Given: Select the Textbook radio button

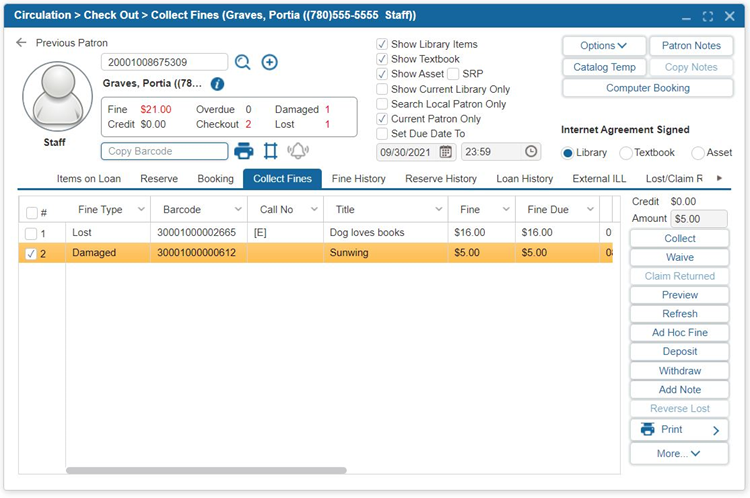Looking at the screenshot, I should [626, 153].
